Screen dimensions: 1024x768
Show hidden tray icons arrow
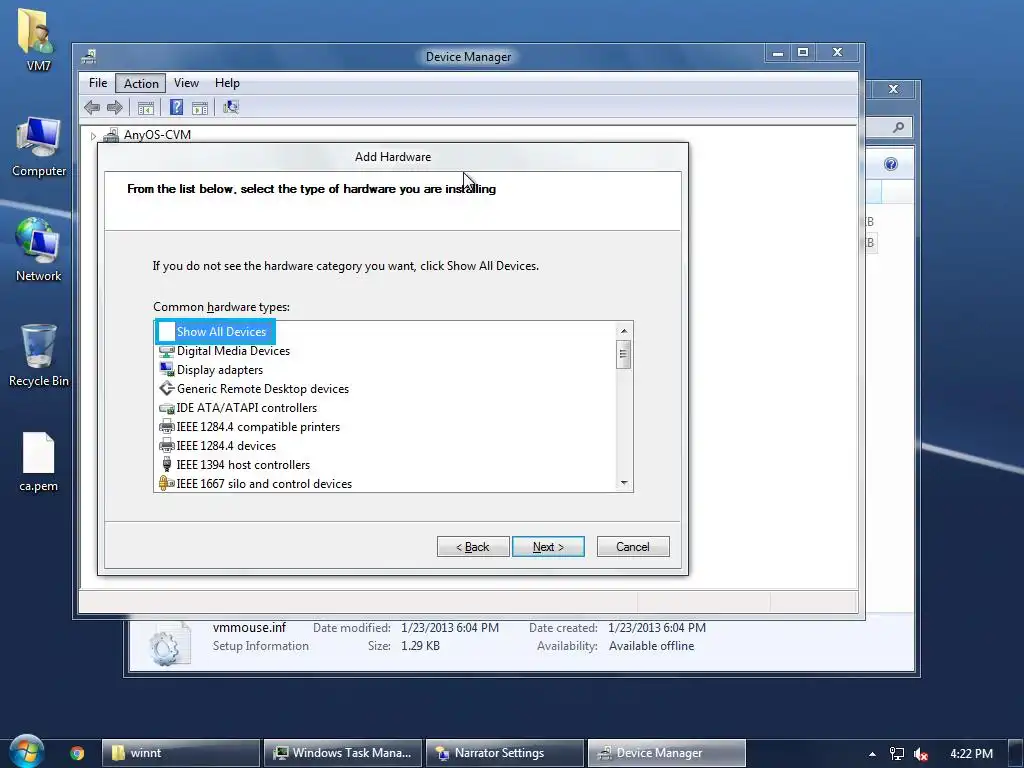pyautogui.click(x=872, y=754)
